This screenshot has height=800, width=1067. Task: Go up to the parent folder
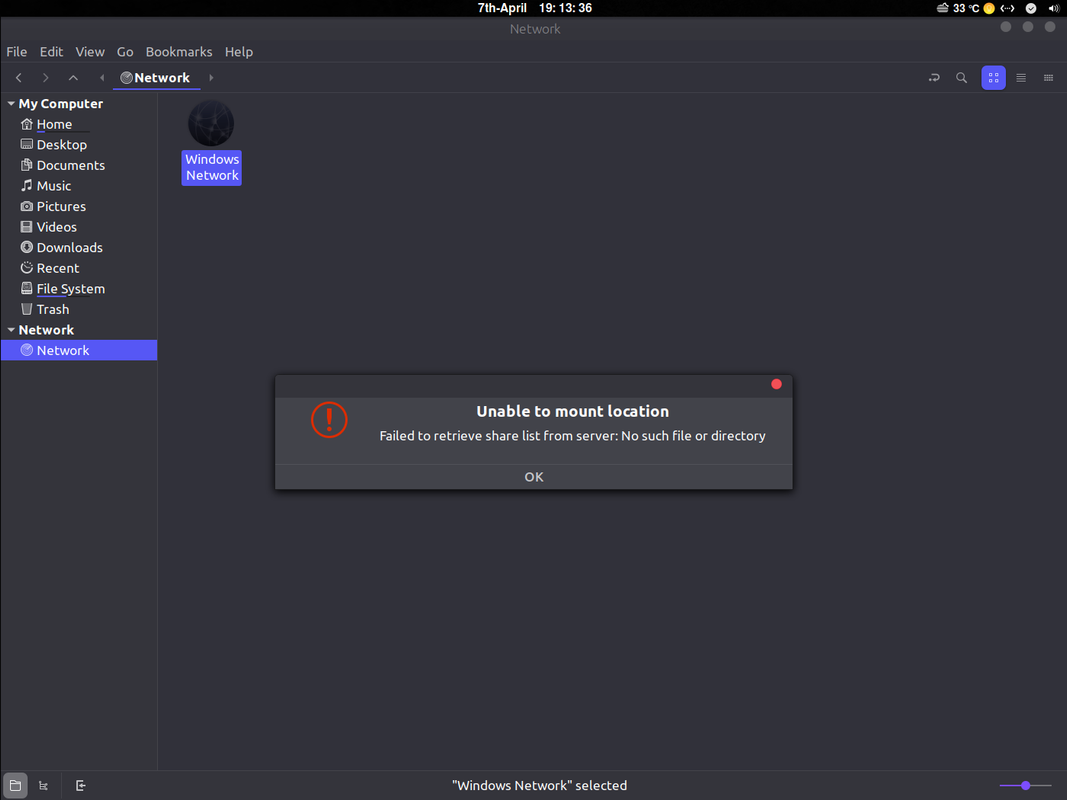(73, 78)
